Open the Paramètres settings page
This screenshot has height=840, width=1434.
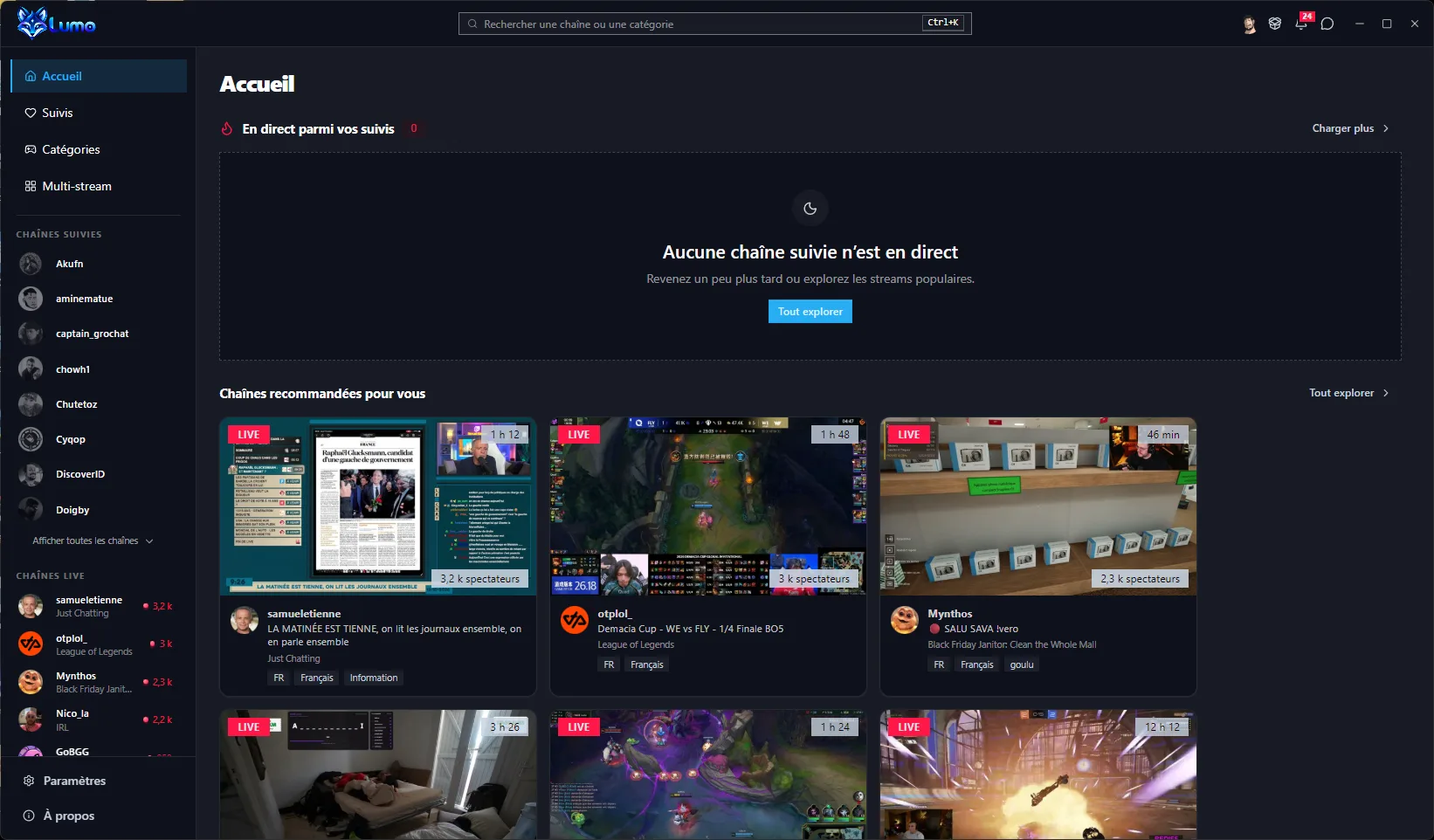click(x=99, y=781)
